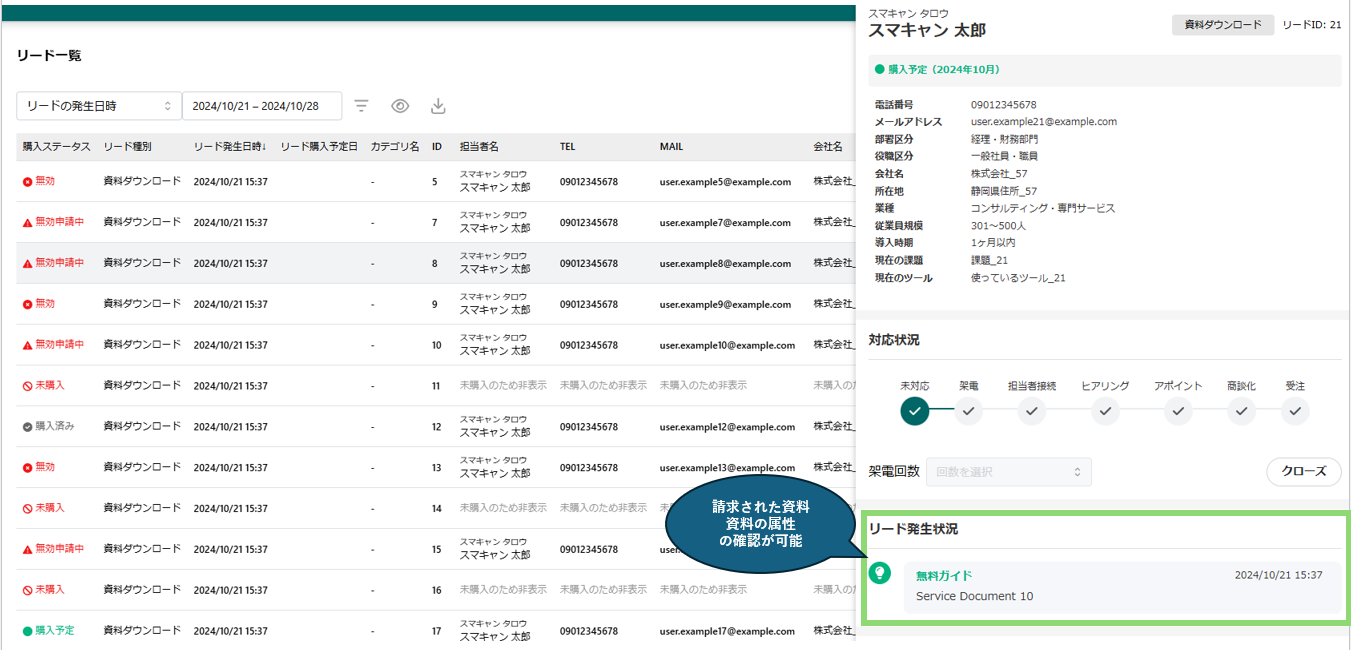
Task: Click the 資料ダウンロード badge in detail header
Action: point(1223,25)
